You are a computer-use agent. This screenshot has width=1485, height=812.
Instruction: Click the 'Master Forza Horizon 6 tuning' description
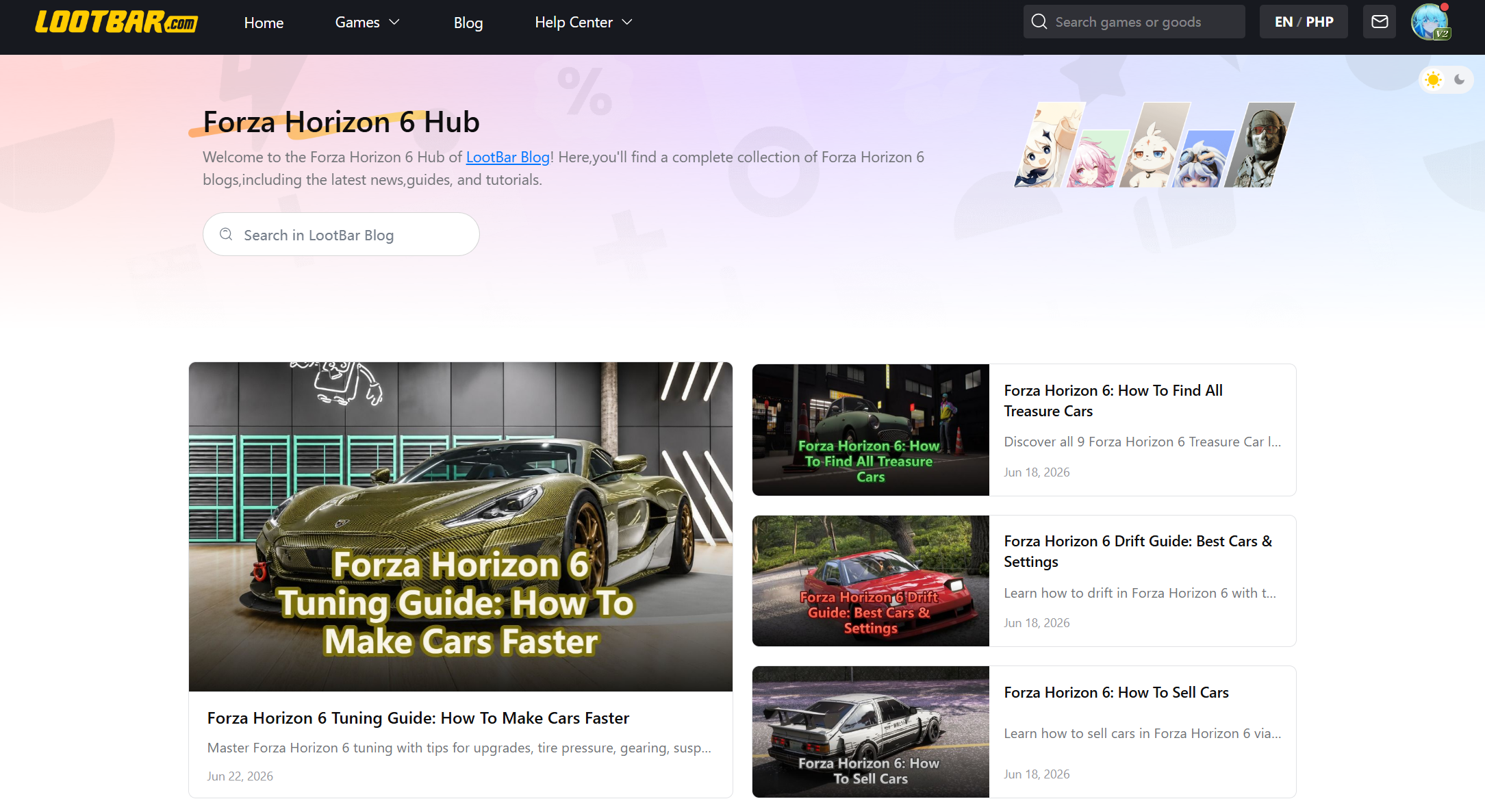click(x=459, y=748)
